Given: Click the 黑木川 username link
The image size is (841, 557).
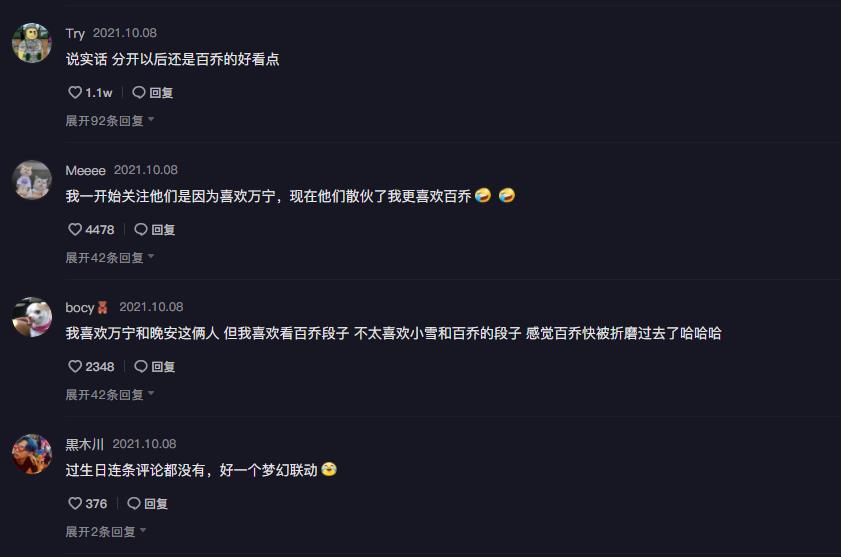Looking at the screenshot, I should [85, 444].
